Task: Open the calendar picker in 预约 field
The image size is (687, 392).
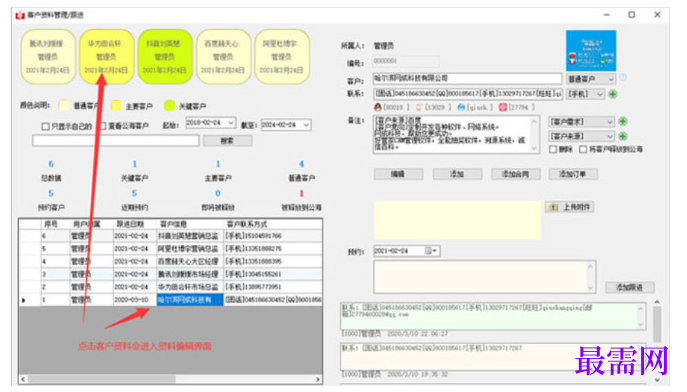Action: pyautogui.click(x=431, y=251)
